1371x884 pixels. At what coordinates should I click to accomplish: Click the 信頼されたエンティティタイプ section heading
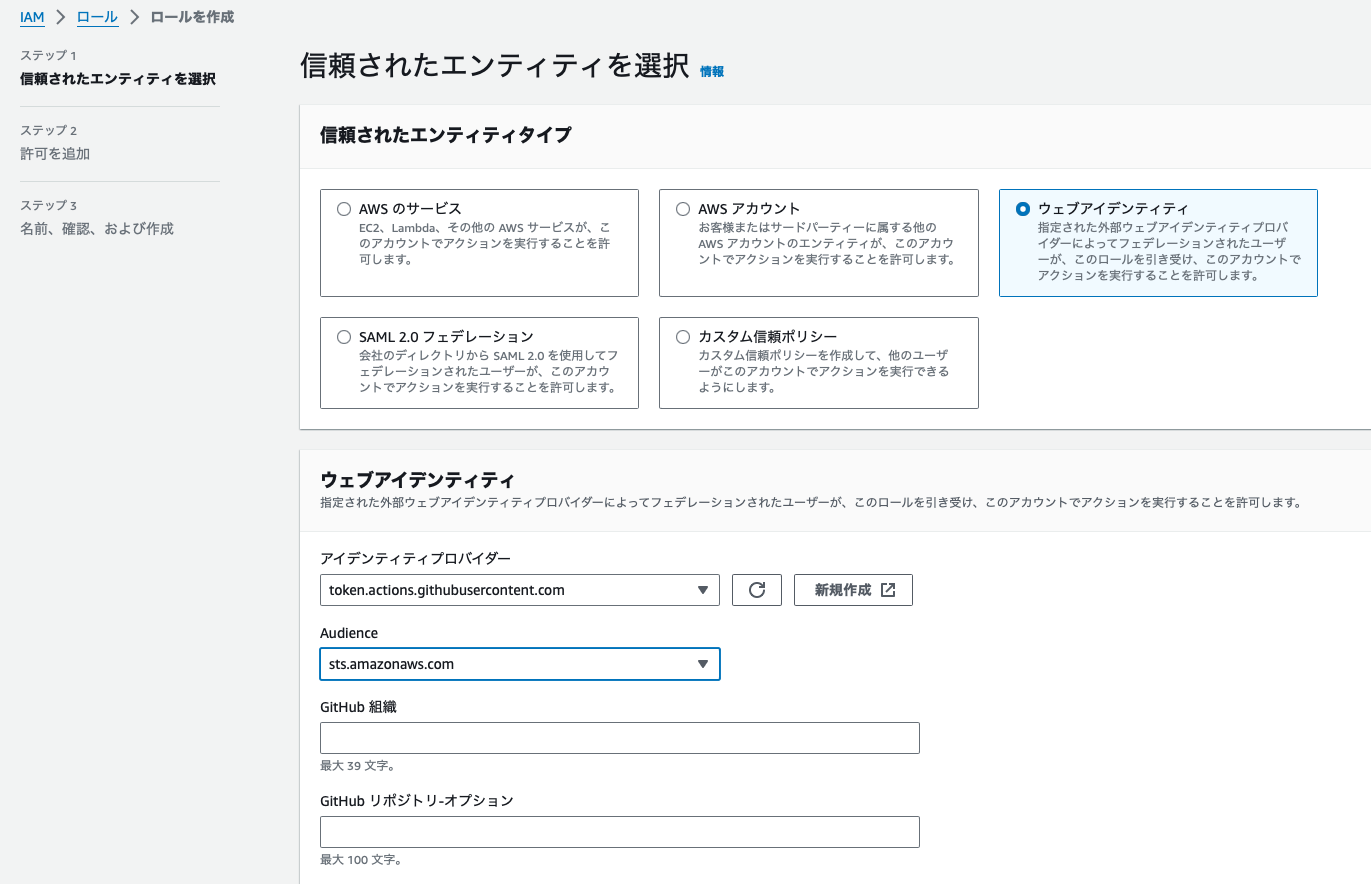[x=446, y=135]
